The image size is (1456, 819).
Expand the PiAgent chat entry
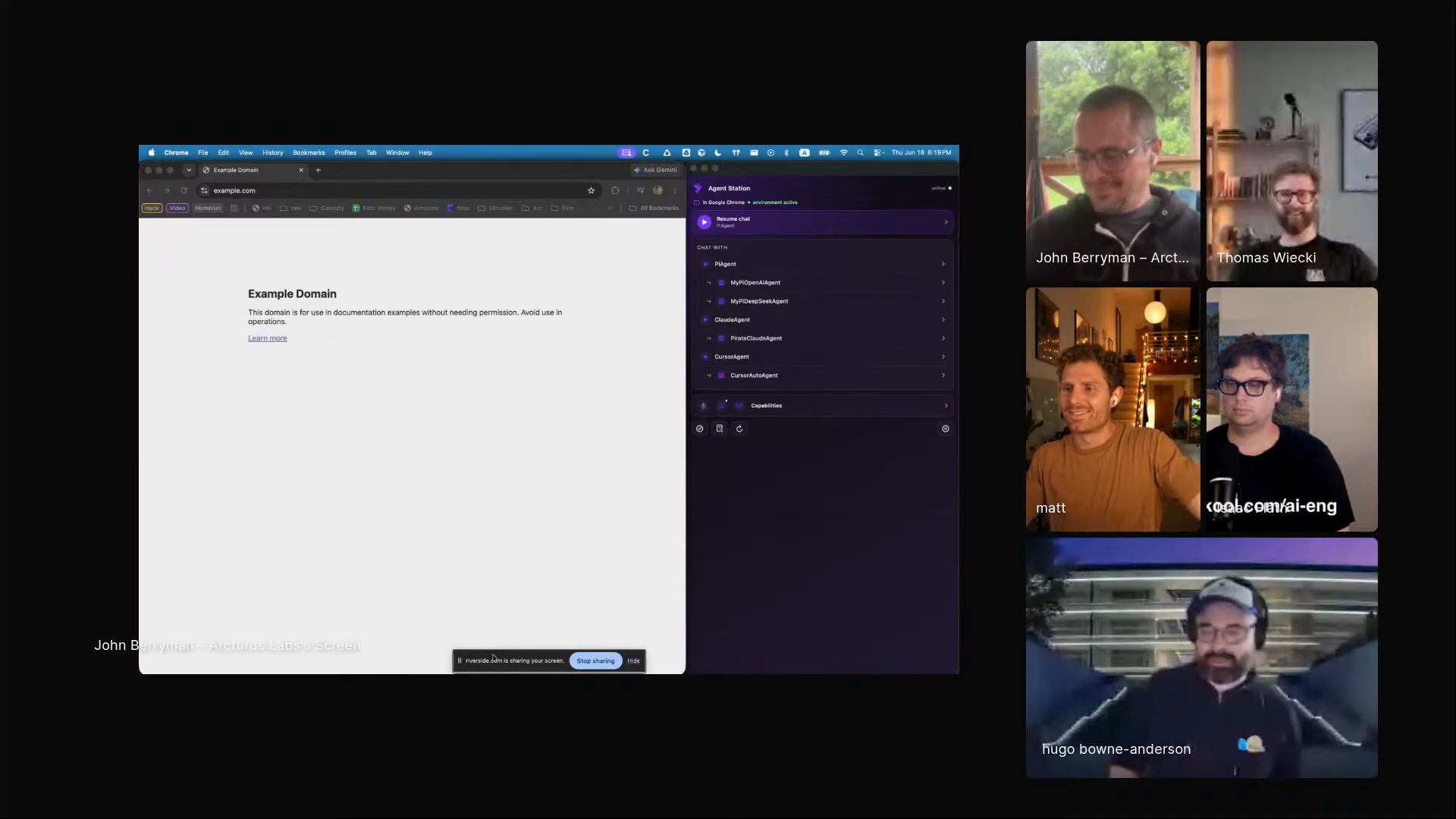(x=823, y=264)
